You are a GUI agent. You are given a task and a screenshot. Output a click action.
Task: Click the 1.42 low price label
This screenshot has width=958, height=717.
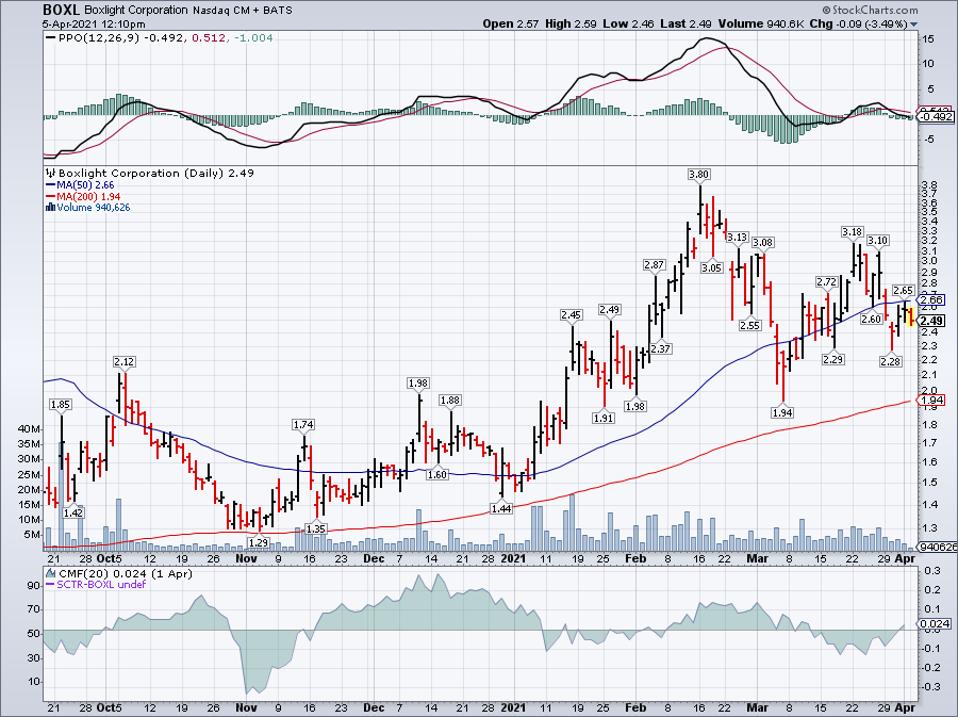[73, 513]
